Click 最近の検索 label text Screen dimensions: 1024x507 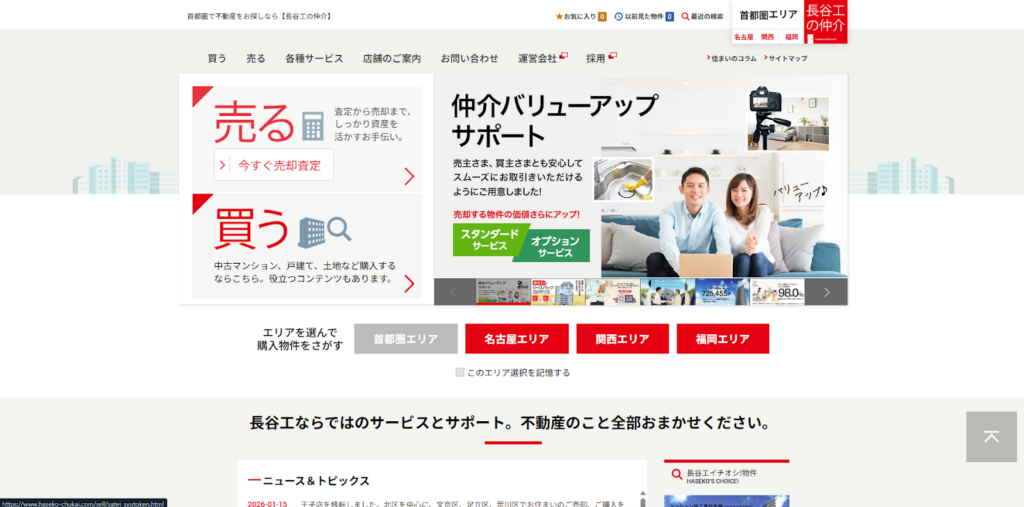707,16
